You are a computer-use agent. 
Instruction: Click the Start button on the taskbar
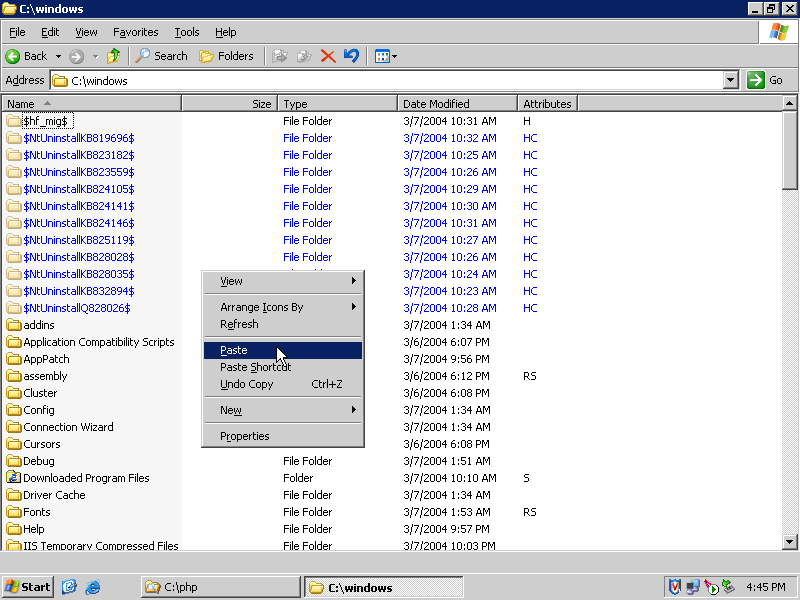[x=28, y=587]
